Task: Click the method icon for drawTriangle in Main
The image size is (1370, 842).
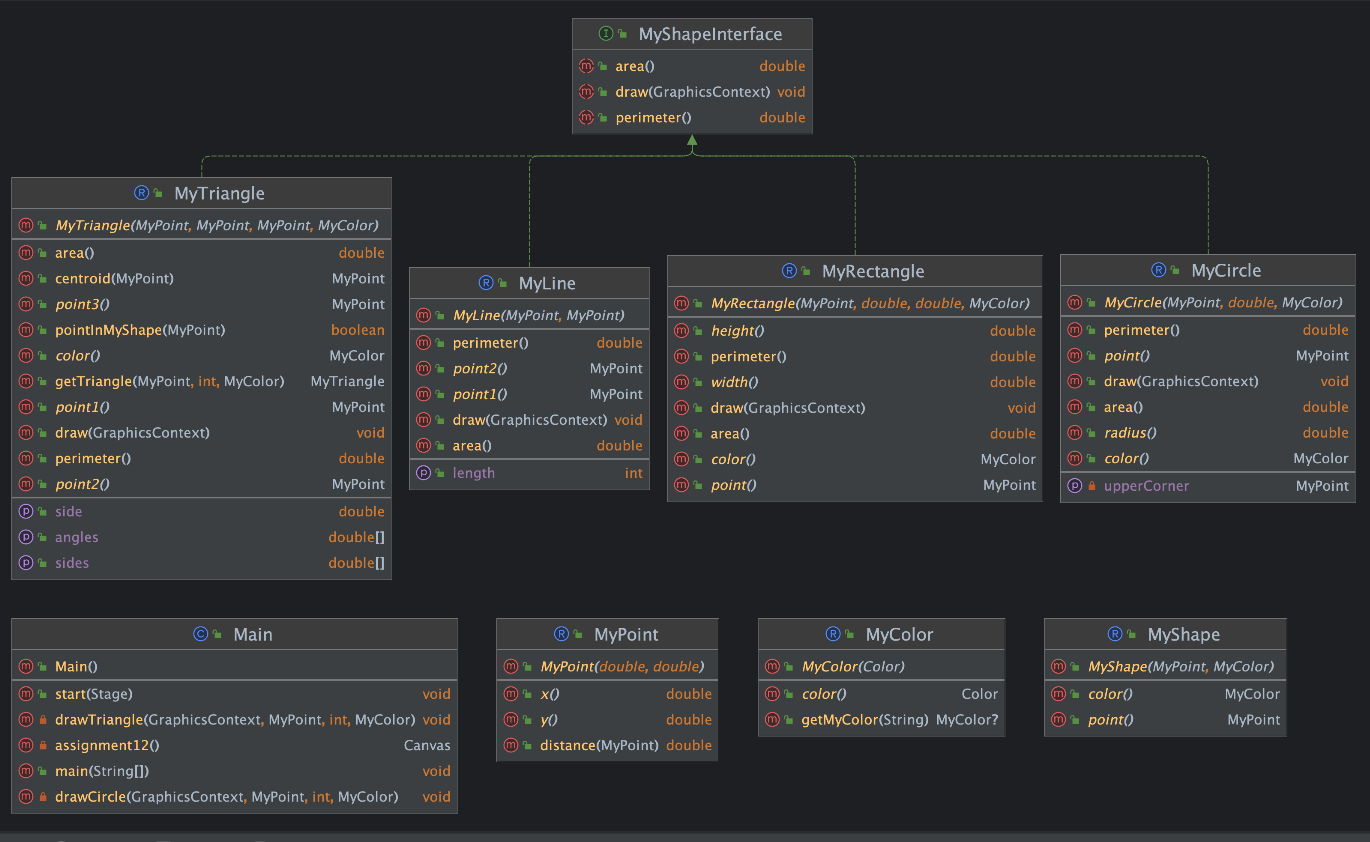Action: pos(26,720)
